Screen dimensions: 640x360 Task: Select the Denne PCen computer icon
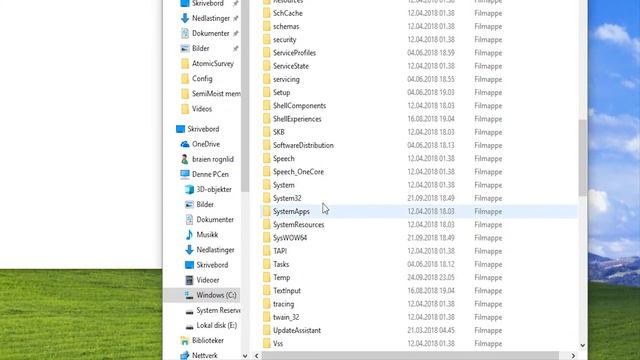click(185, 174)
